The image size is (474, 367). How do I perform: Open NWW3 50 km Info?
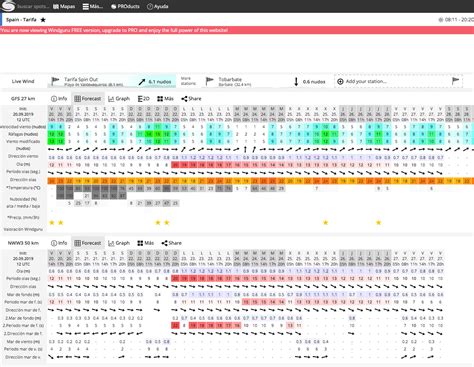(x=59, y=243)
